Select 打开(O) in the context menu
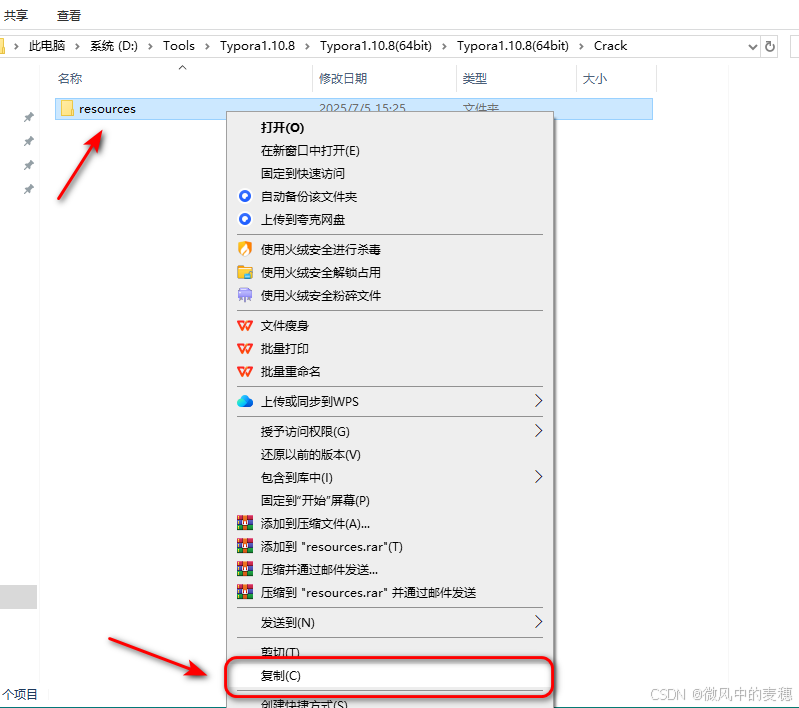This screenshot has width=799, height=708. [x=282, y=127]
